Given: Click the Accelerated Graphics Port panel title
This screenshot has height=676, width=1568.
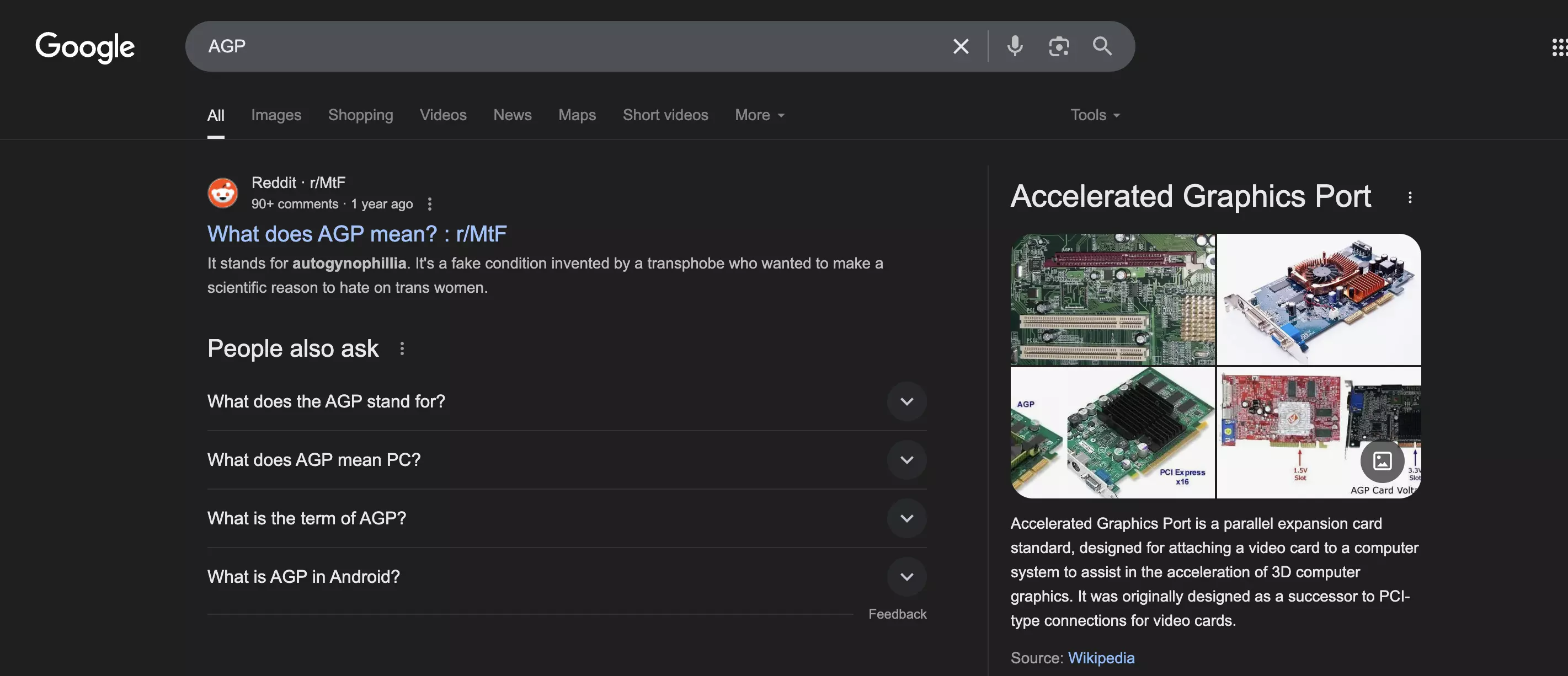Looking at the screenshot, I should click(1191, 196).
